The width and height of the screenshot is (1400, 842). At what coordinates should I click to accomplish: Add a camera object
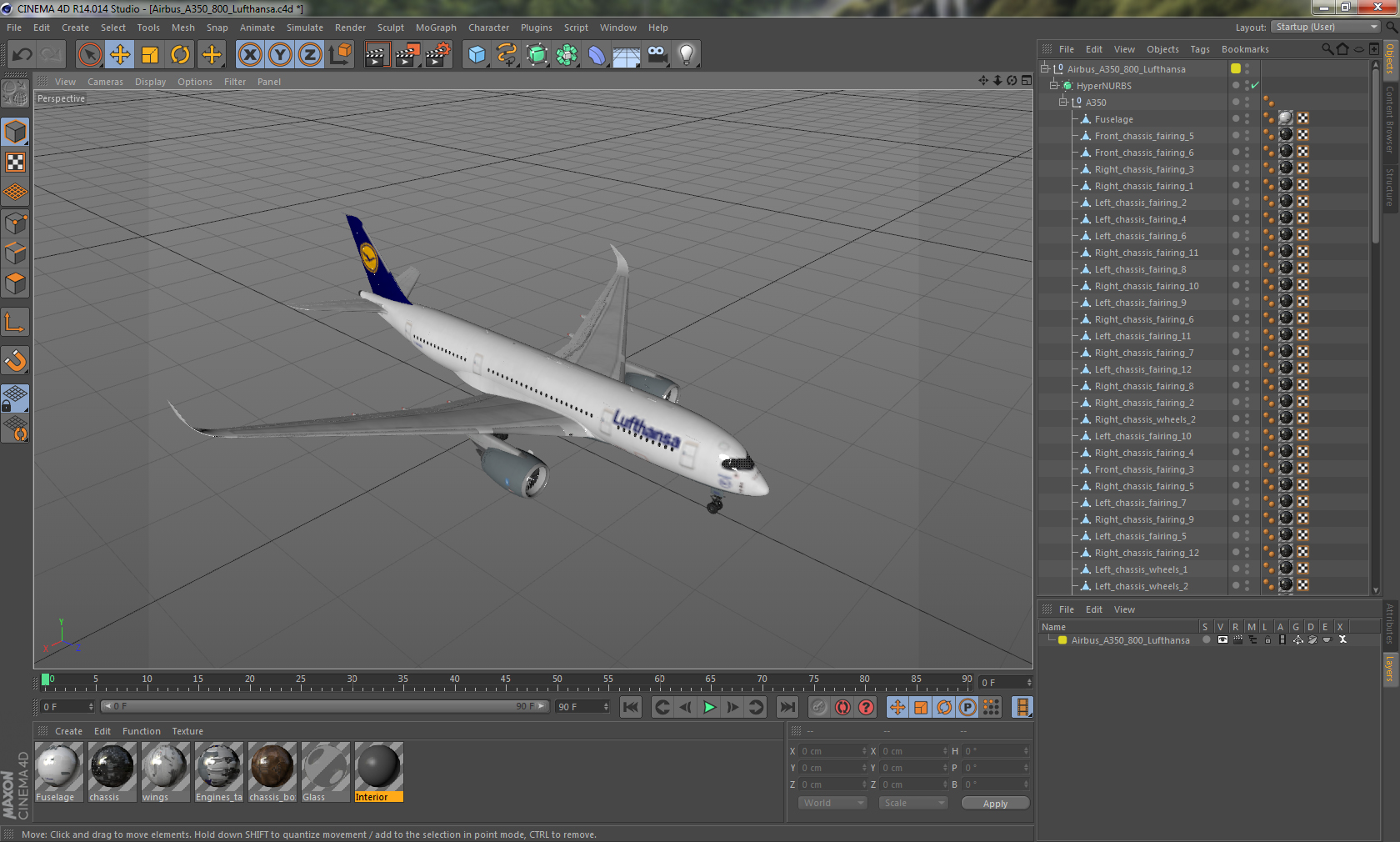657,55
